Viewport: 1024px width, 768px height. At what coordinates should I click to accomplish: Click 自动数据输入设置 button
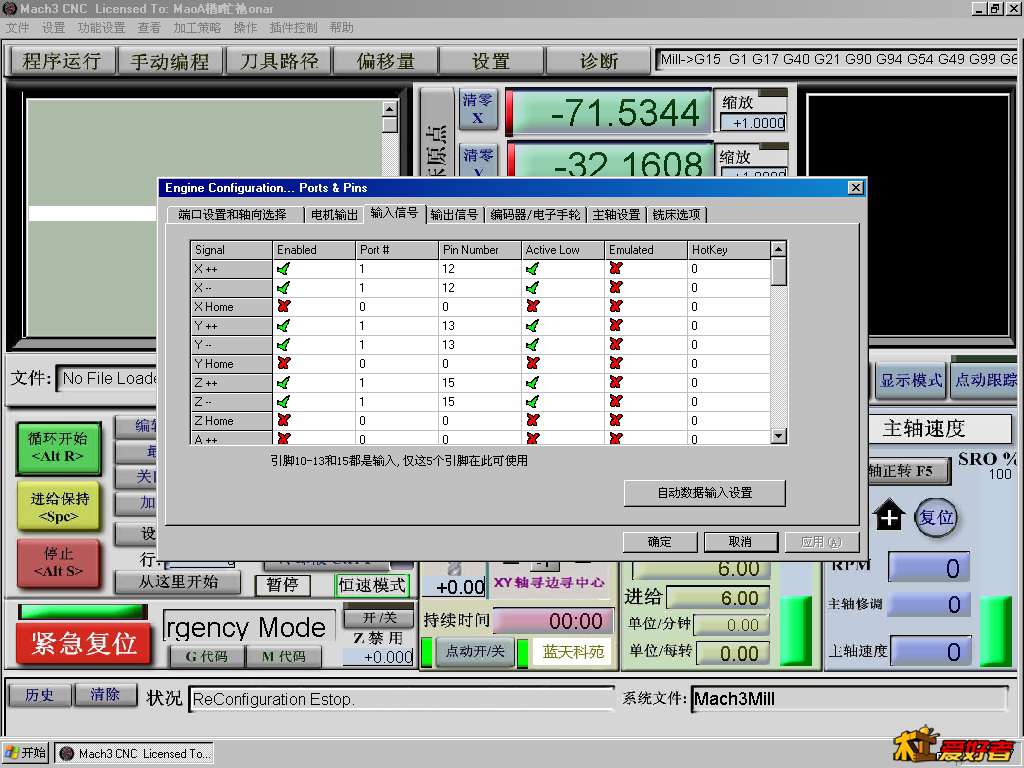click(x=705, y=492)
